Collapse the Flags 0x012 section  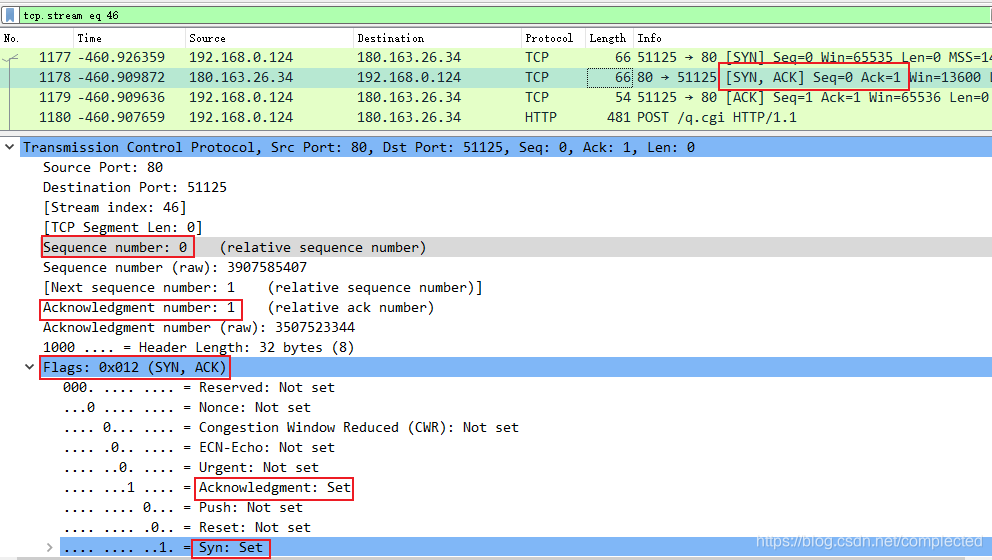pyautogui.click(x=29, y=367)
